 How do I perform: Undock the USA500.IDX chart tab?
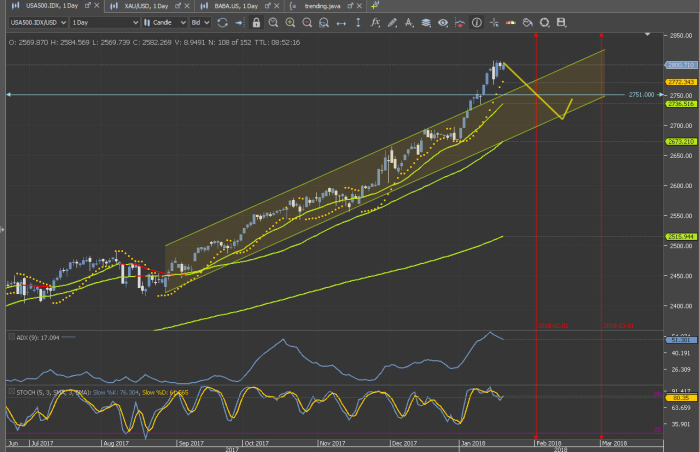click(88, 6)
